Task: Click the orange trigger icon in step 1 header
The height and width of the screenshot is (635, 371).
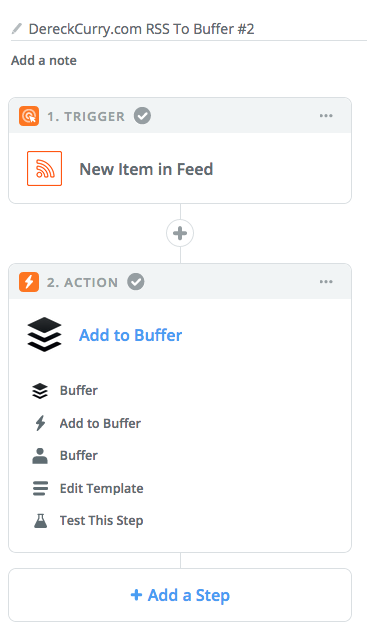Action: (x=29, y=116)
